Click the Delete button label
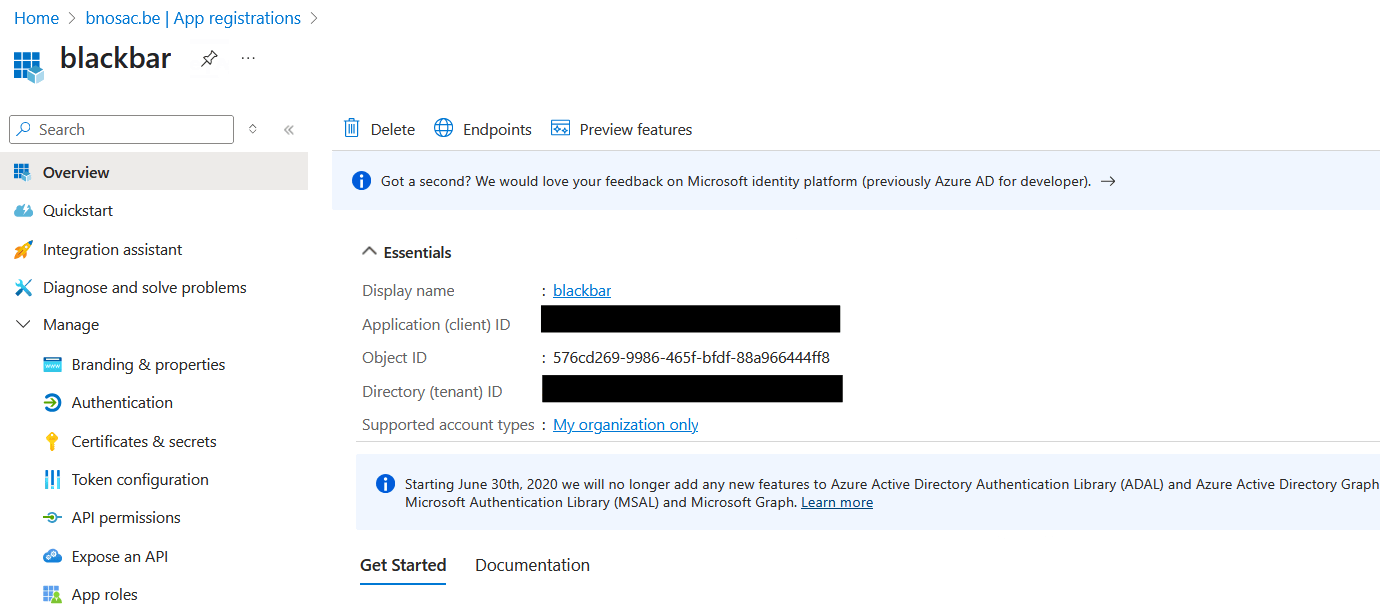This screenshot has width=1380, height=613. click(392, 129)
